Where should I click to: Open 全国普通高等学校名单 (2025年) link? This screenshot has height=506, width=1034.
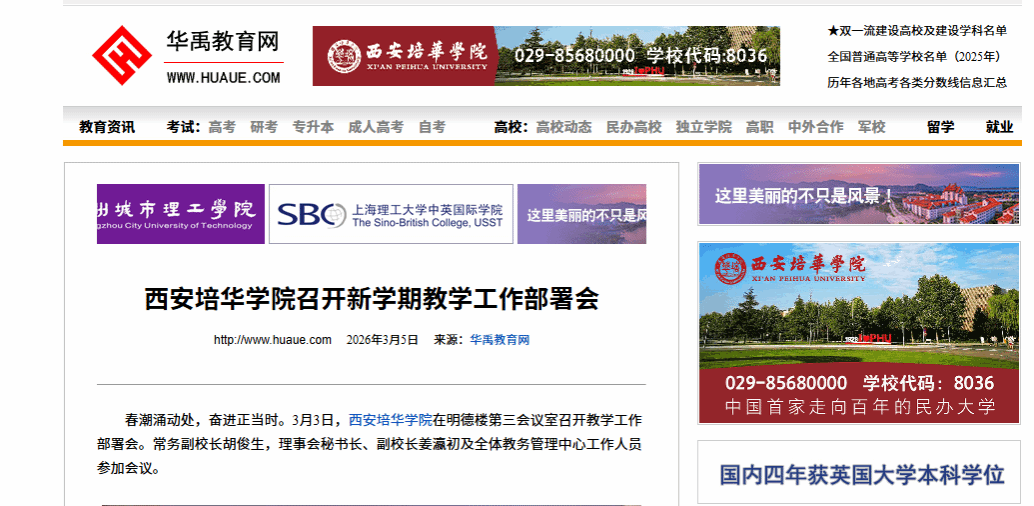point(917,56)
